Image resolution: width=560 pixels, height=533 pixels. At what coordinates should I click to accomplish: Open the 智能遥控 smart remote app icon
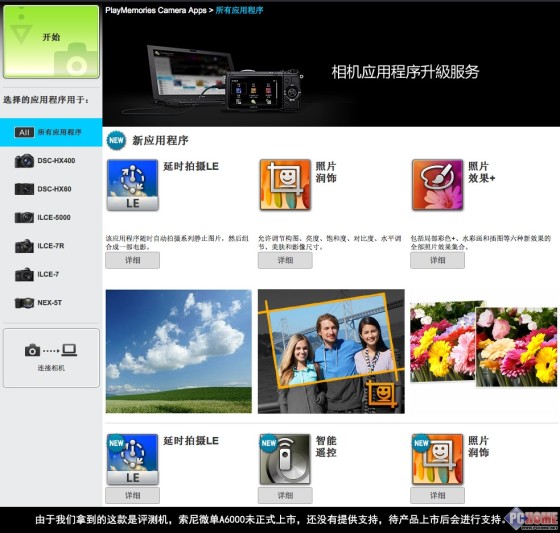285,459
